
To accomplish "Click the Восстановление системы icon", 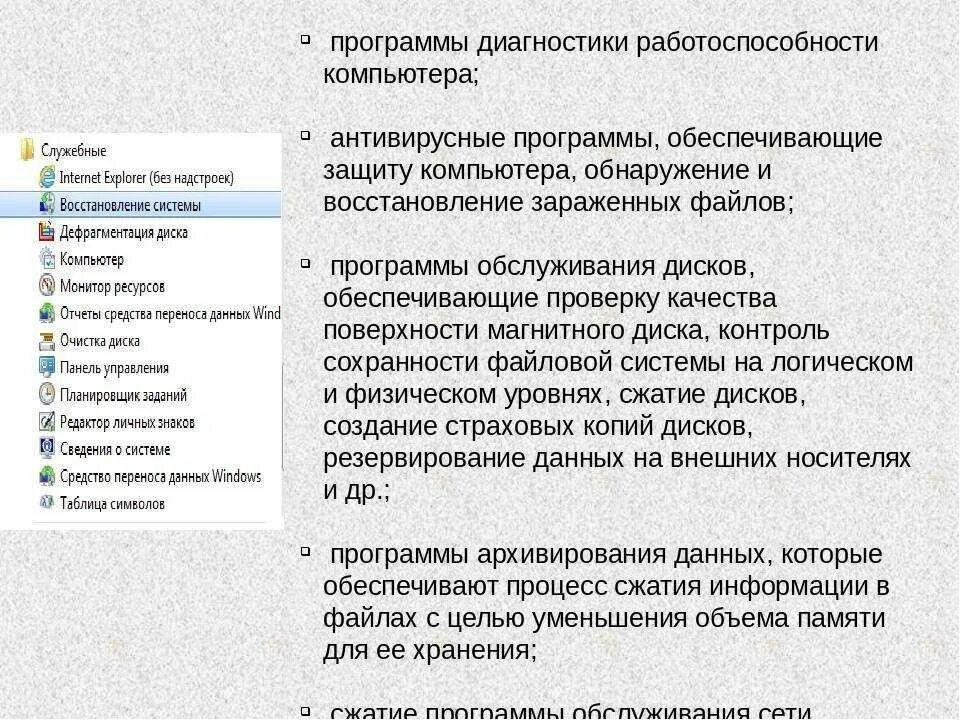I will coord(47,204).
